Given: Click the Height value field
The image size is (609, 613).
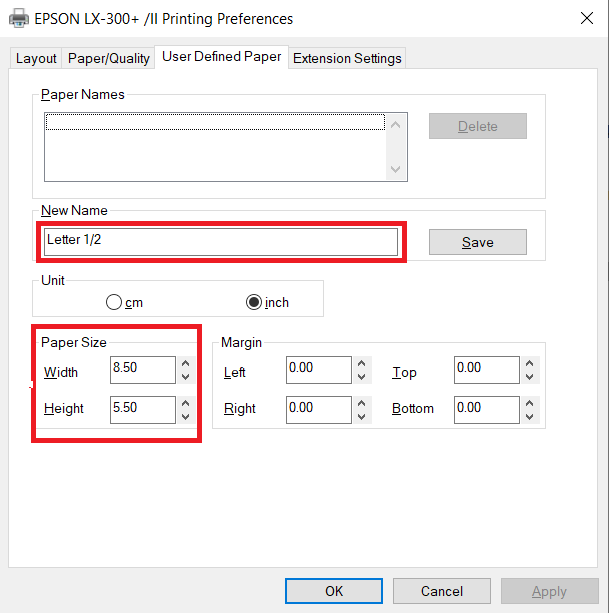Looking at the screenshot, I should 143,410.
